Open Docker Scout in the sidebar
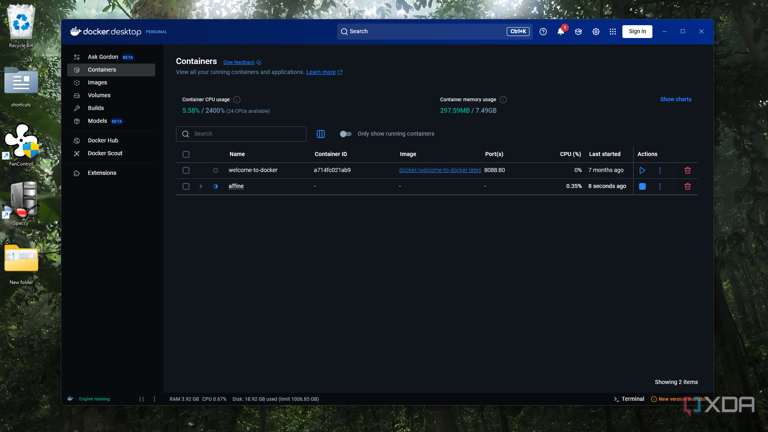 click(x=111, y=153)
